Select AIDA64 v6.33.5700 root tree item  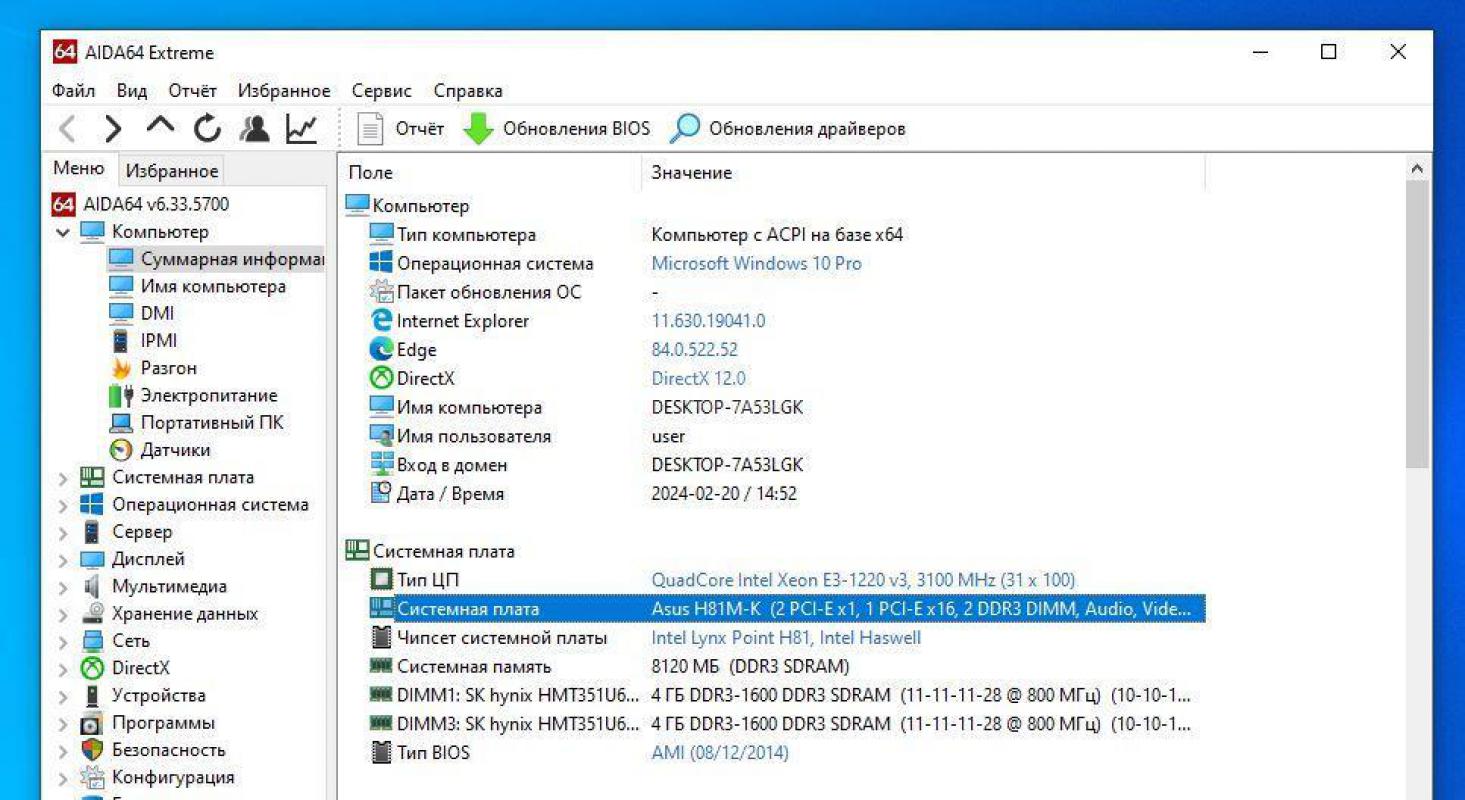click(x=140, y=204)
